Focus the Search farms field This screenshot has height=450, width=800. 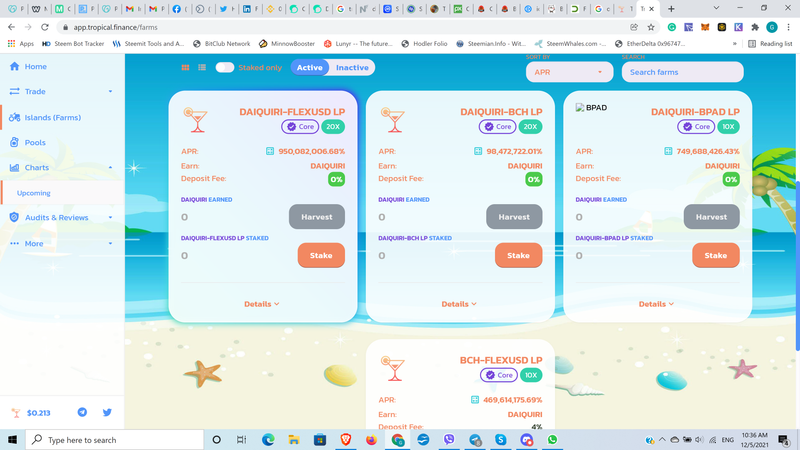[683, 72]
